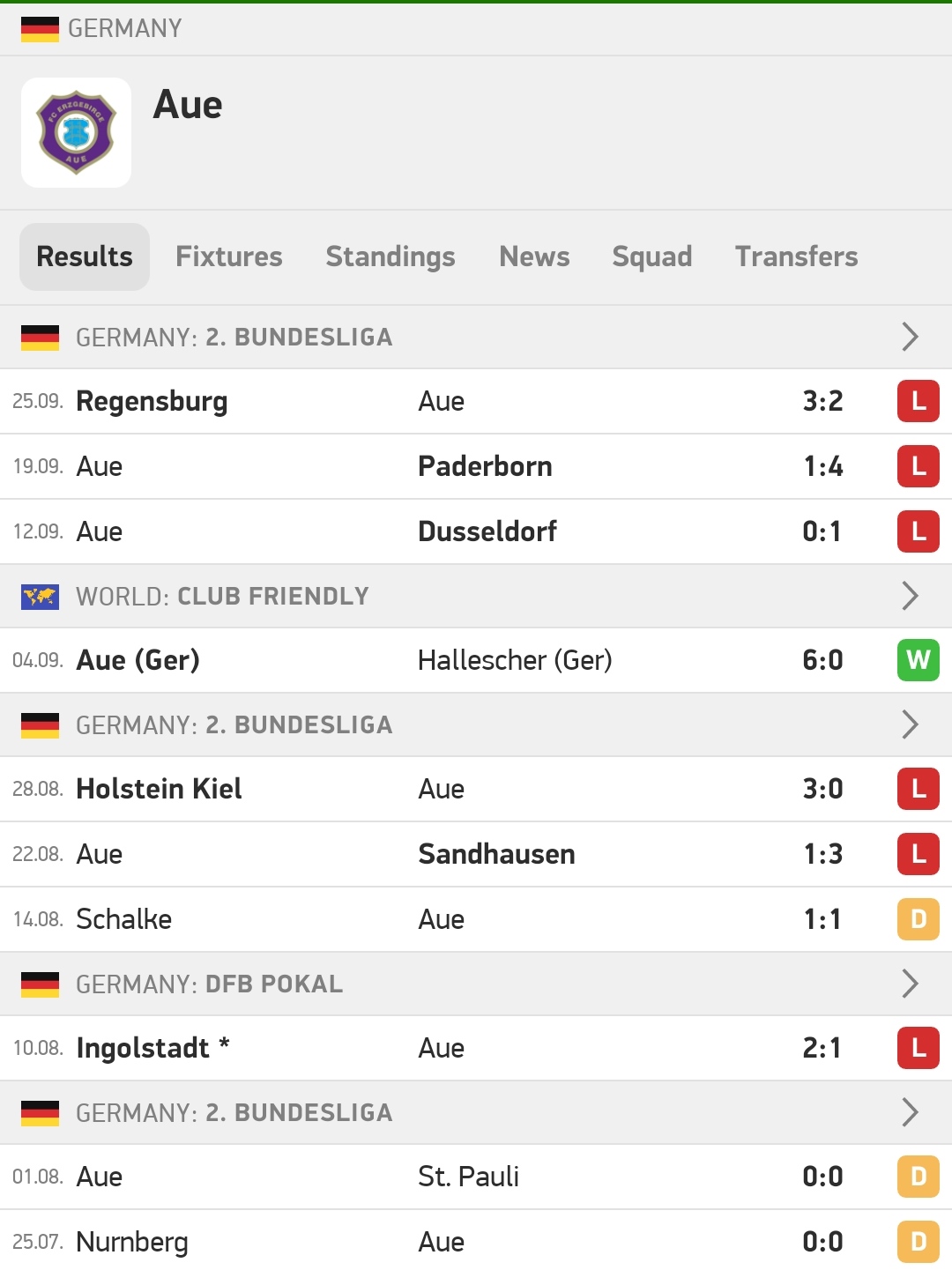The height and width of the screenshot is (1270, 952).
Task: Tap the orange D badge for Schalke match
Action: point(919,919)
